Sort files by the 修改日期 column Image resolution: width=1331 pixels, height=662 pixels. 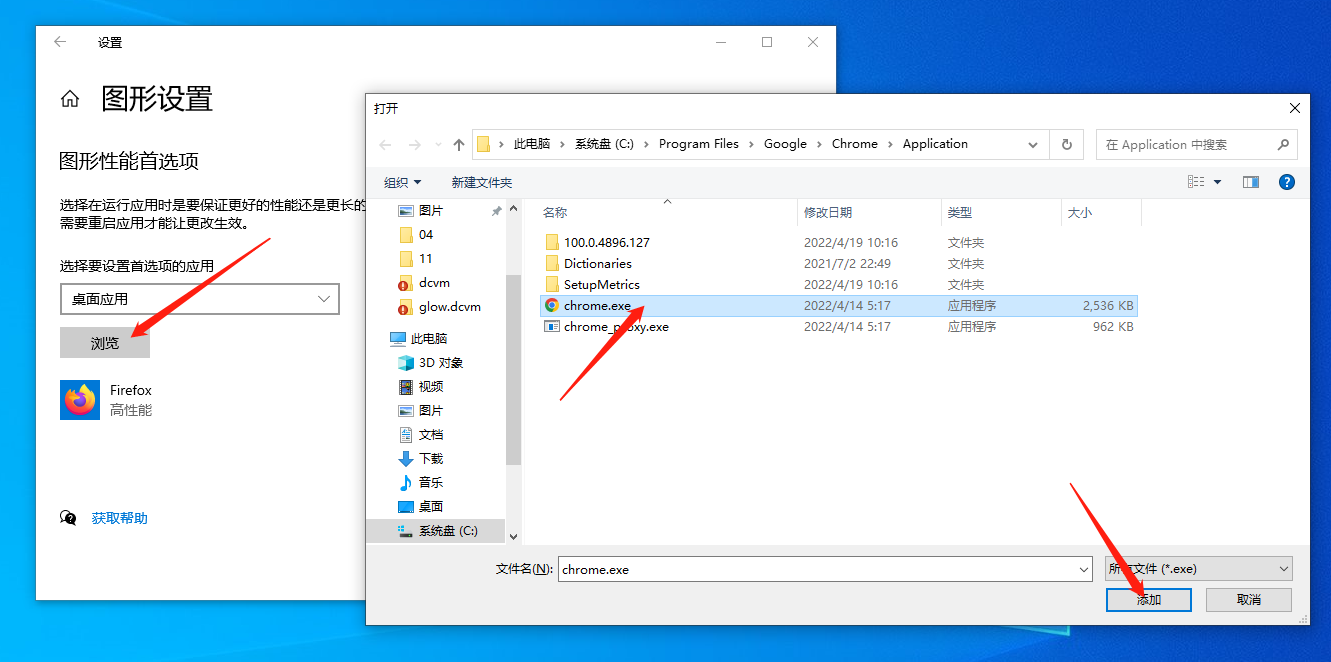828,213
